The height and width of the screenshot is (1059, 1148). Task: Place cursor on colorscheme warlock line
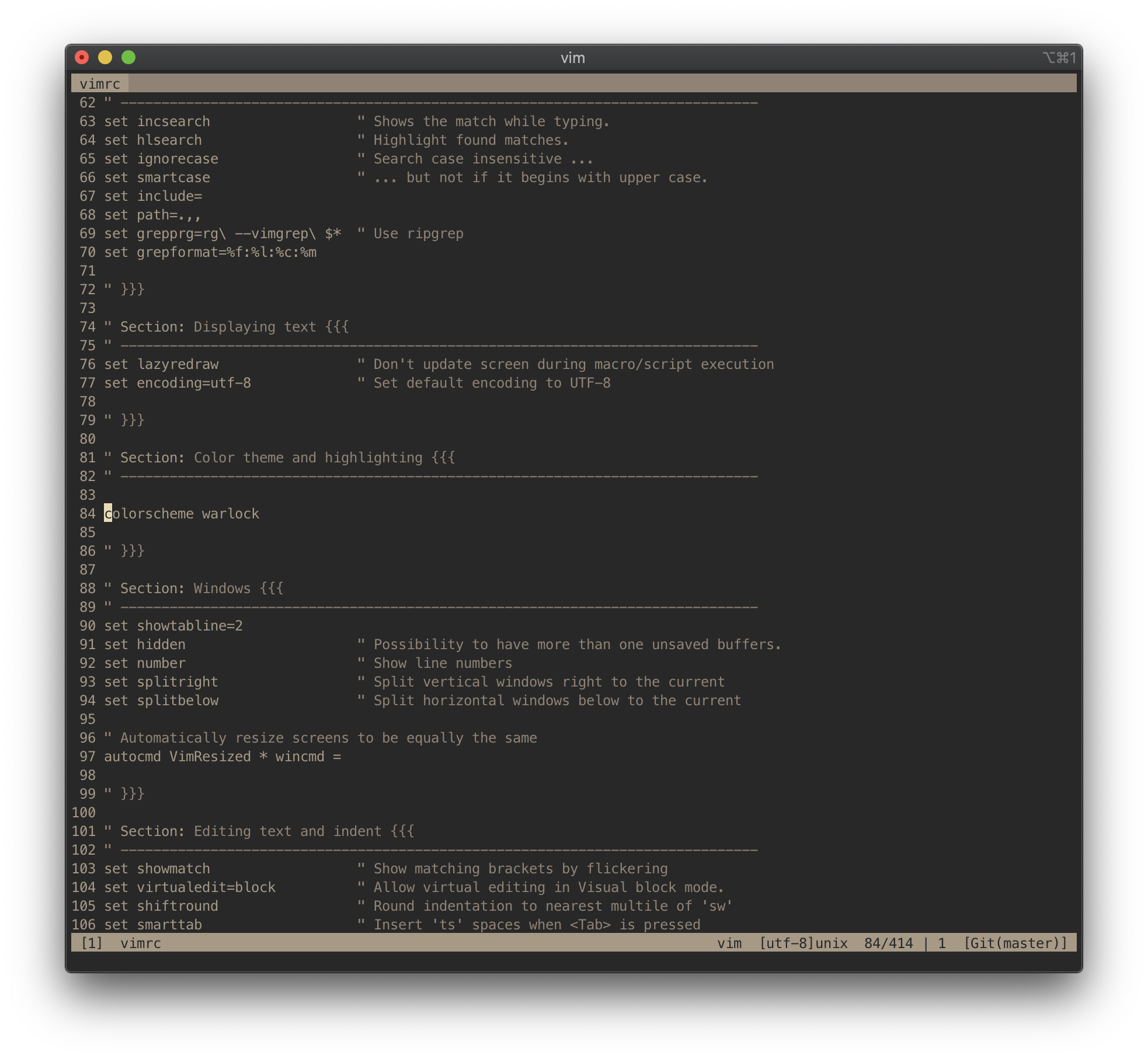[x=182, y=514]
